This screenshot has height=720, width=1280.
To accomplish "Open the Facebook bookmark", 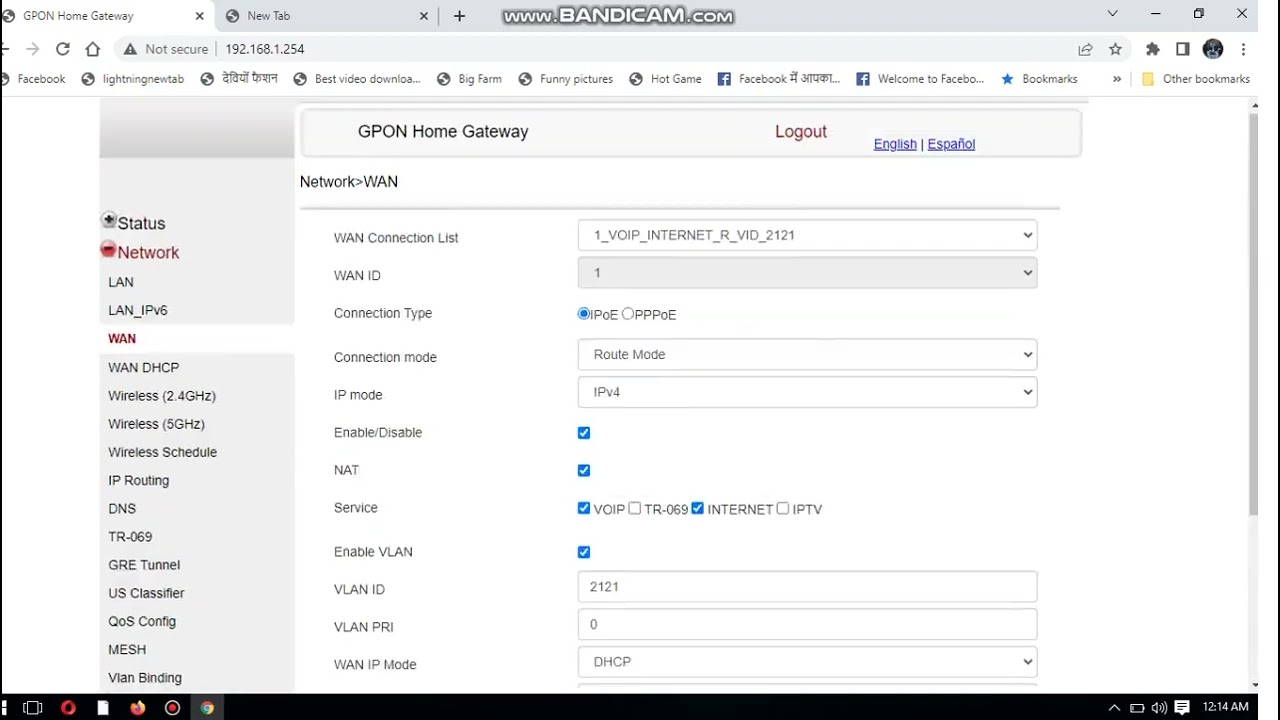I will click(34, 79).
